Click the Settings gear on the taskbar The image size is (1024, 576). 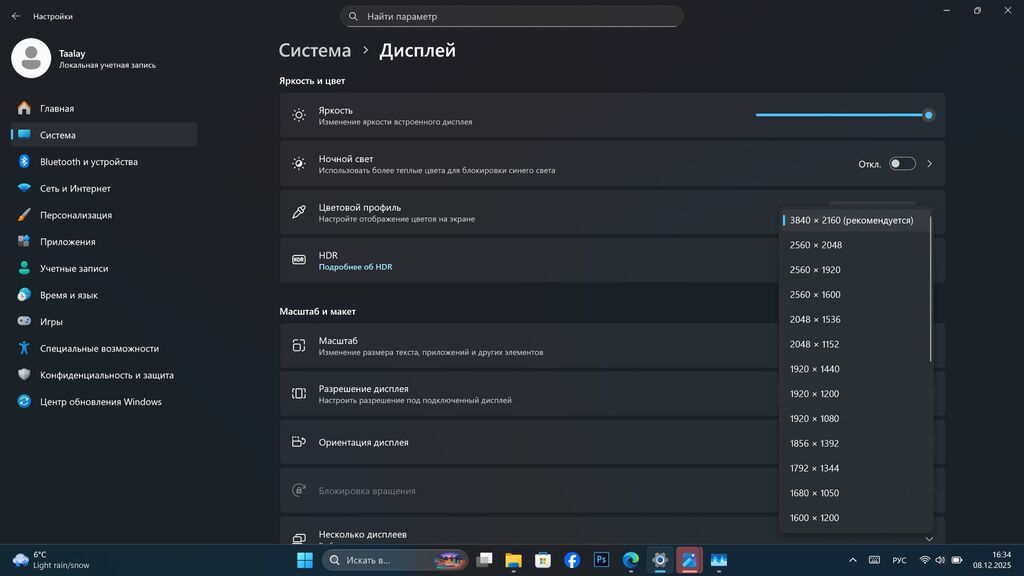660,560
